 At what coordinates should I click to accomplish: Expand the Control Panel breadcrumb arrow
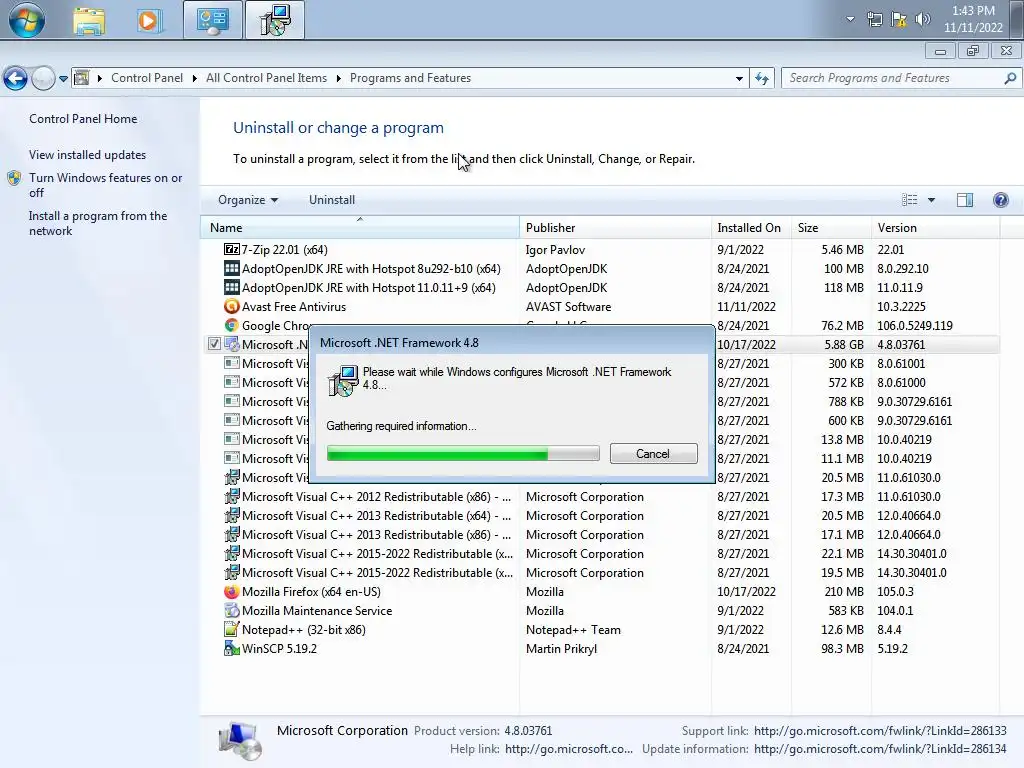coord(195,78)
